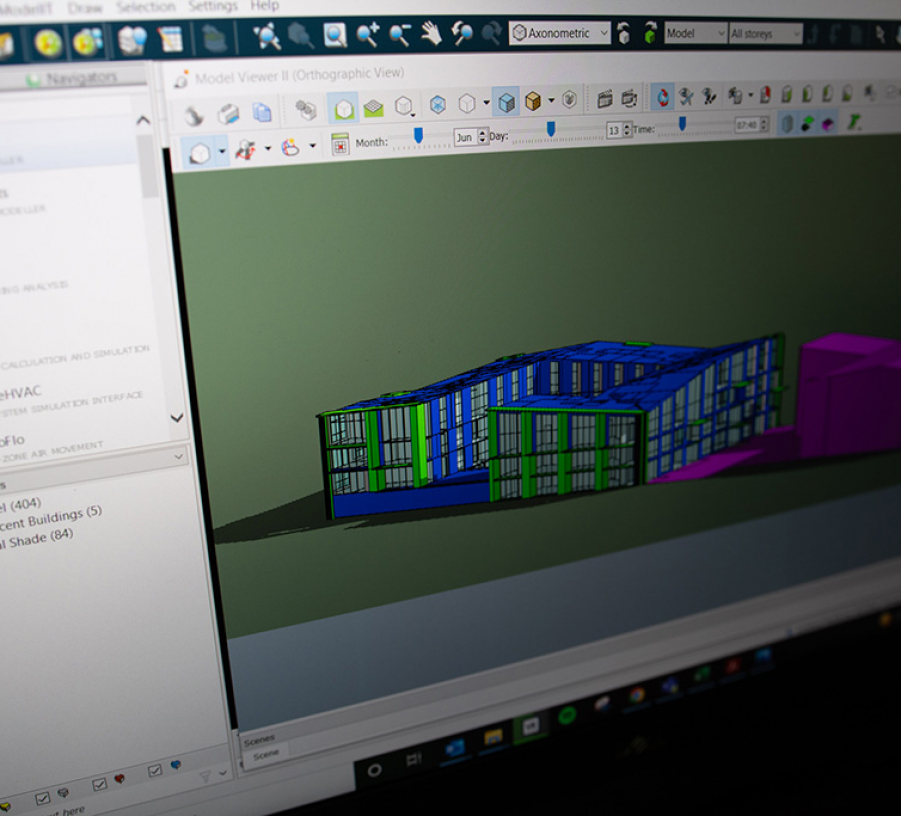
Task: Open the arrow next to the white cube
Action: [x=486, y=103]
